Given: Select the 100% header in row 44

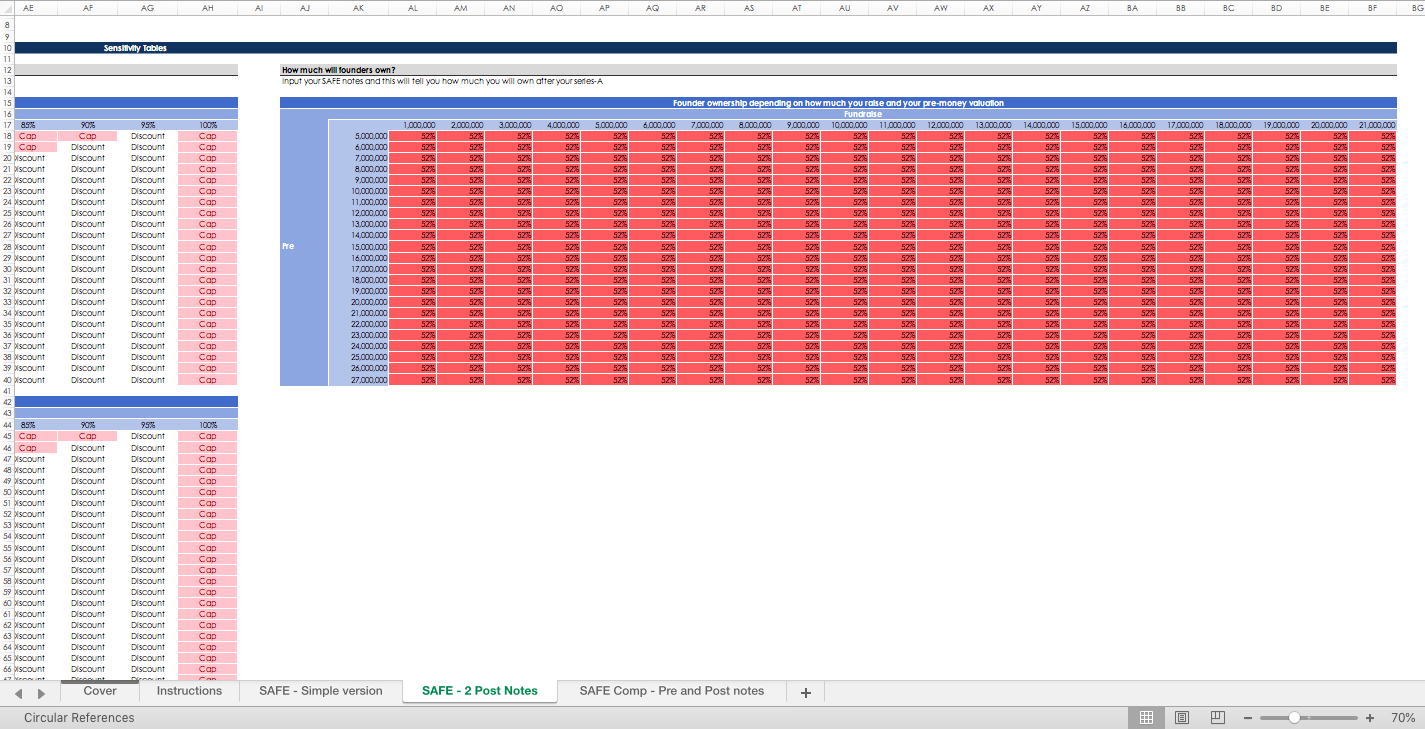Looking at the screenshot, I should (x=208, y=425).
